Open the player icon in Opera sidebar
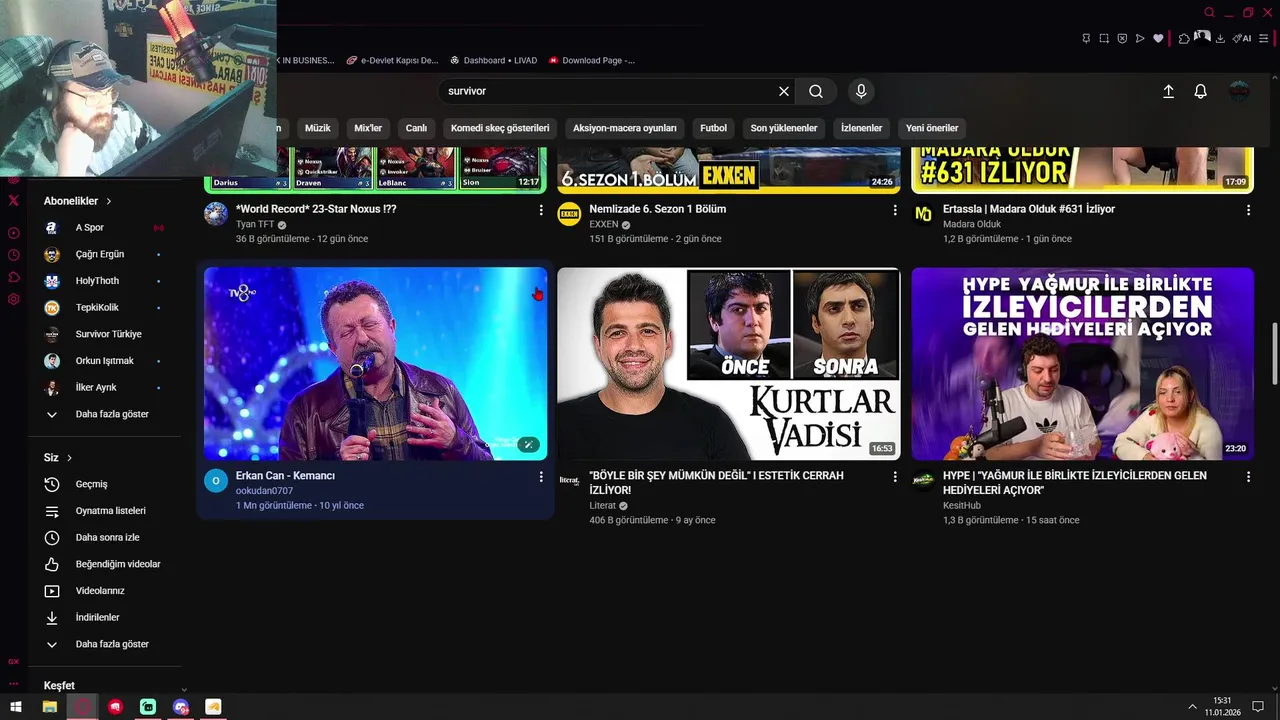The height and width of the screenshot is (720, 1280). click(x=13, y=233)
